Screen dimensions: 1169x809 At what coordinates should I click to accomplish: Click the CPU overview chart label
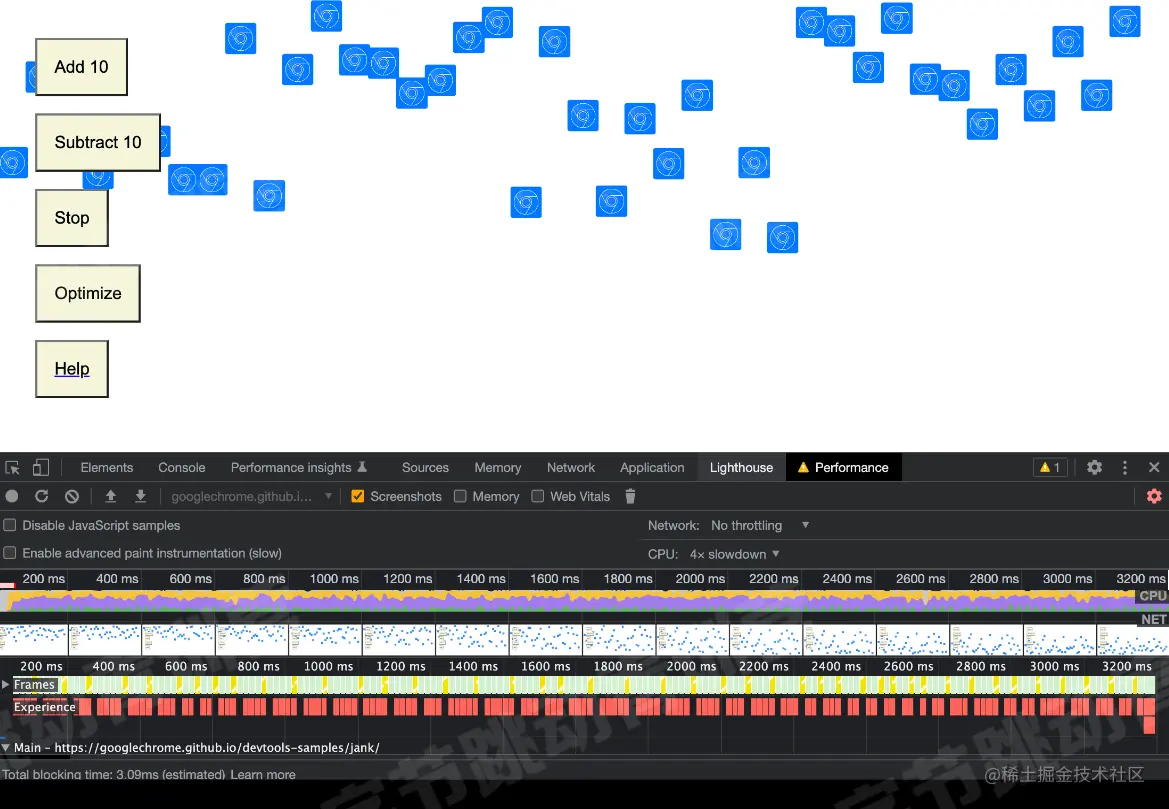(1153, 596)
